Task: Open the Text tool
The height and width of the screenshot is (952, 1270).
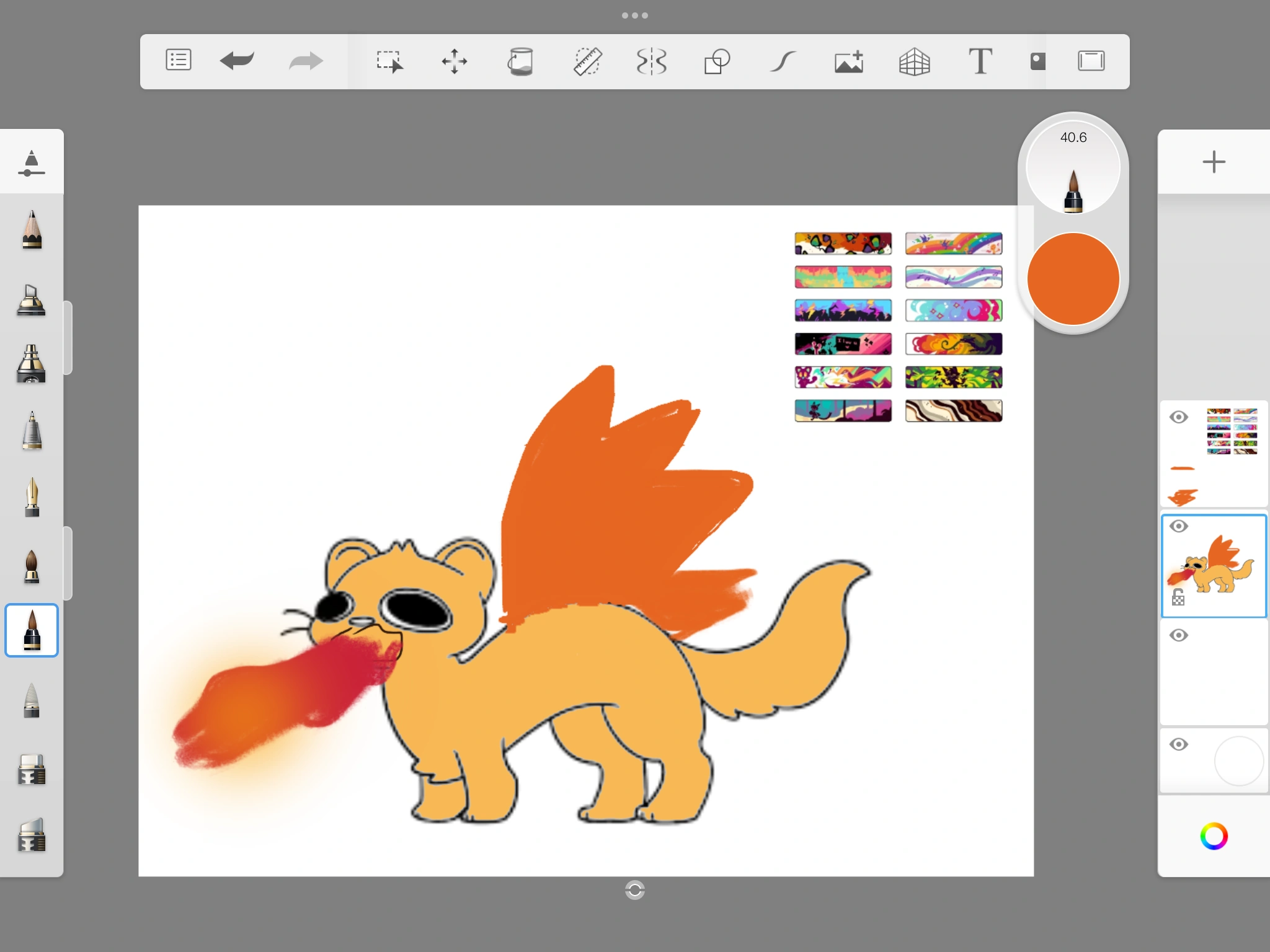Action: [x=980, y=61]
